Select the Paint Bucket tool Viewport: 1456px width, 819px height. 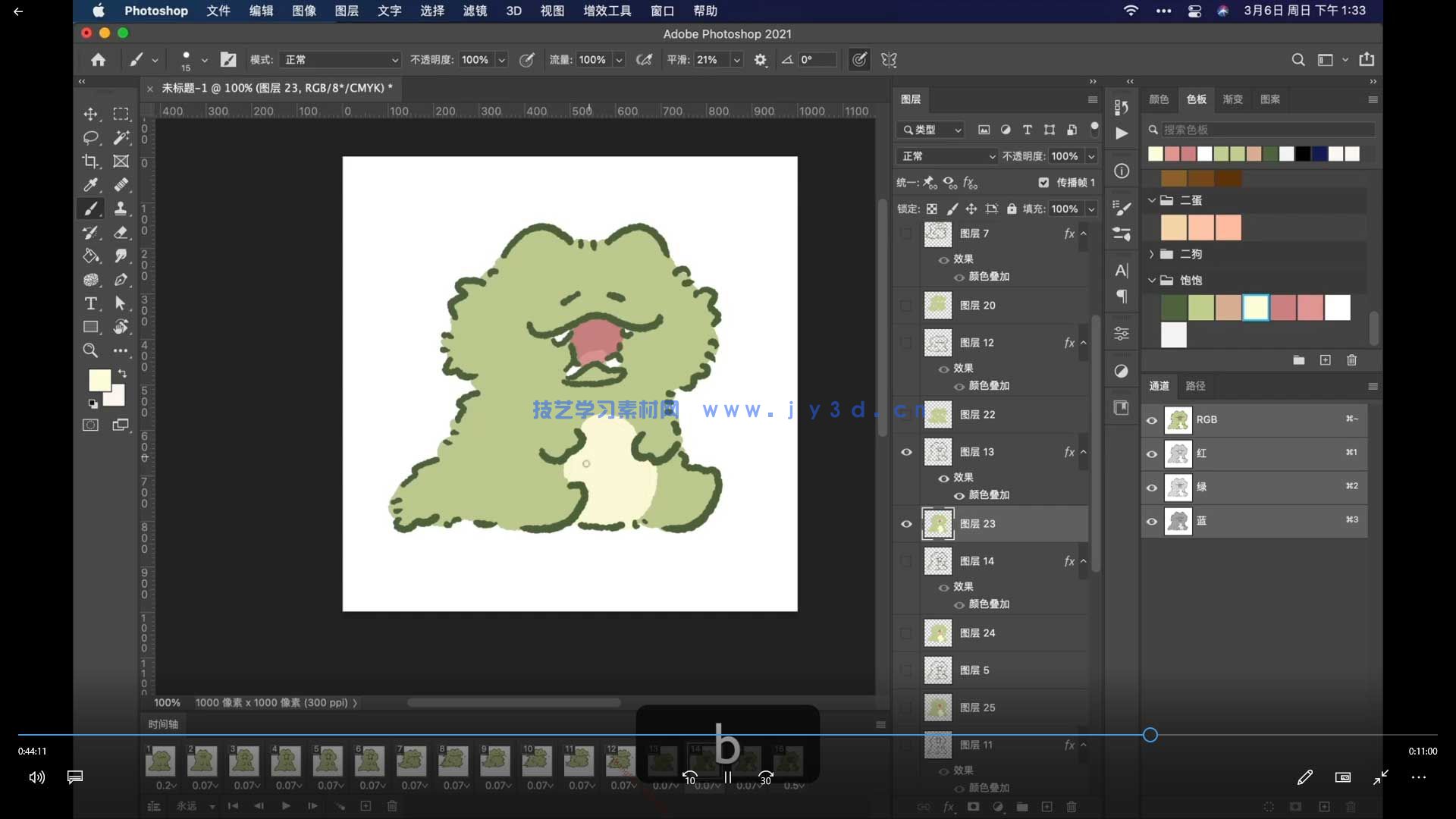[90, 256]
